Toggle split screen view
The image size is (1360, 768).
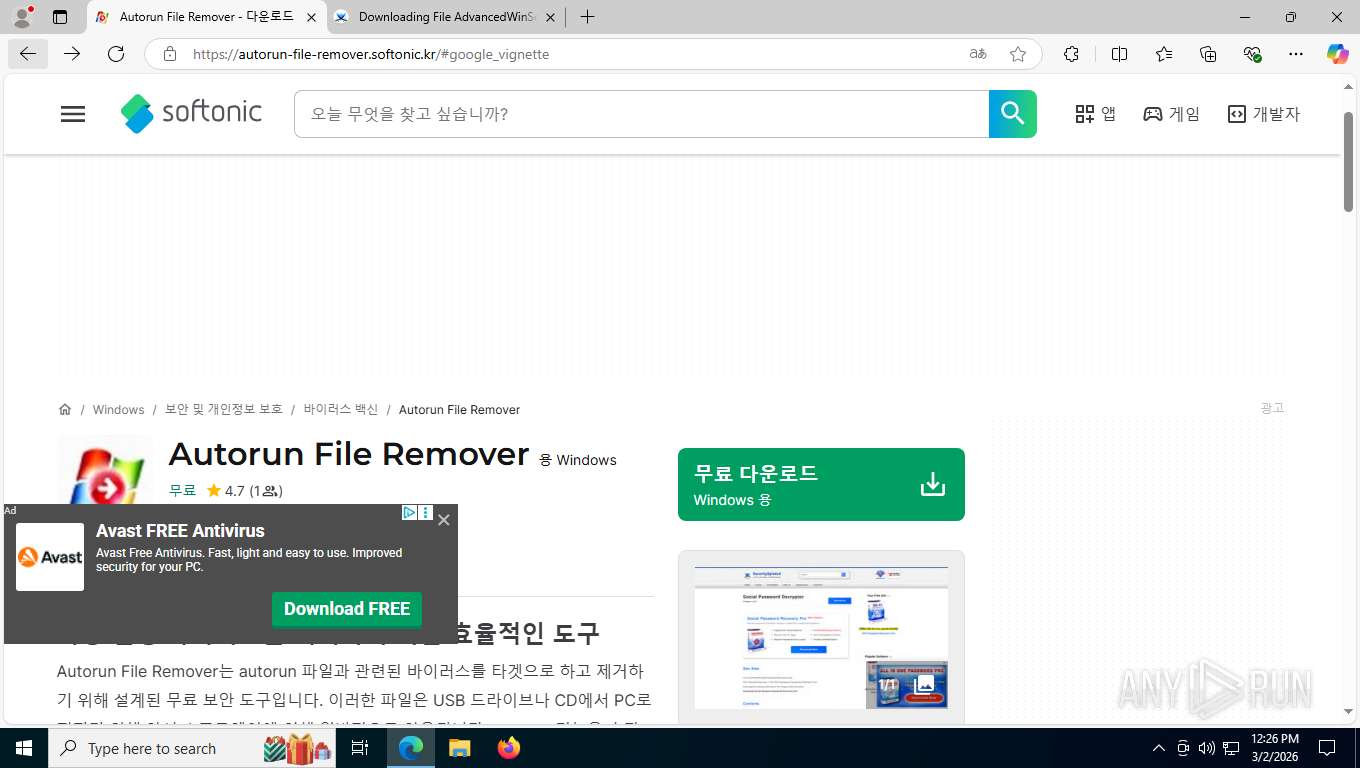point(1119,54)
